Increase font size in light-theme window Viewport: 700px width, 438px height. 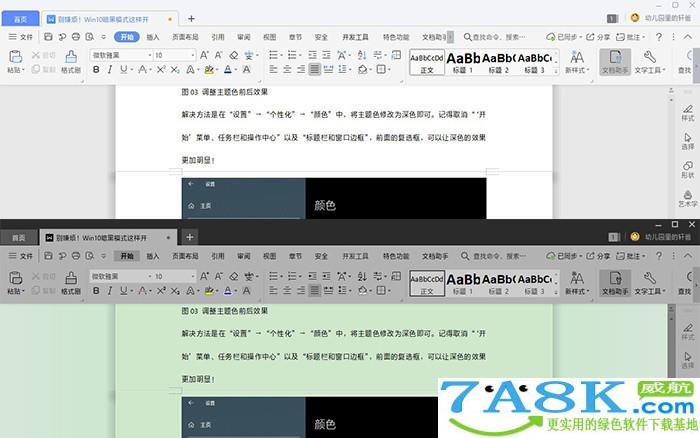point(204,55)
